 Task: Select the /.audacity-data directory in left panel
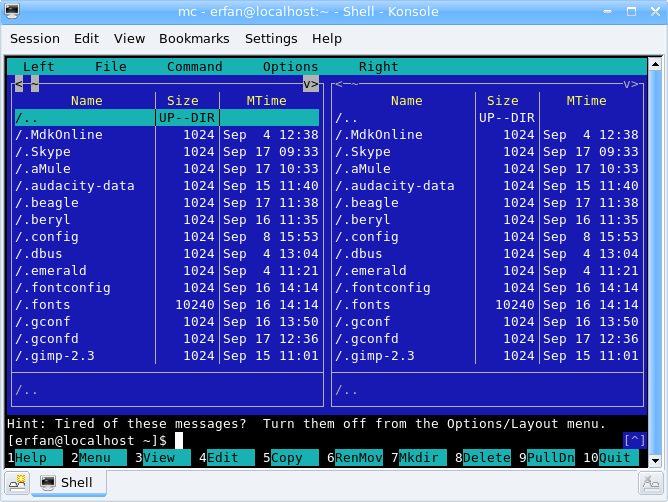75,186
